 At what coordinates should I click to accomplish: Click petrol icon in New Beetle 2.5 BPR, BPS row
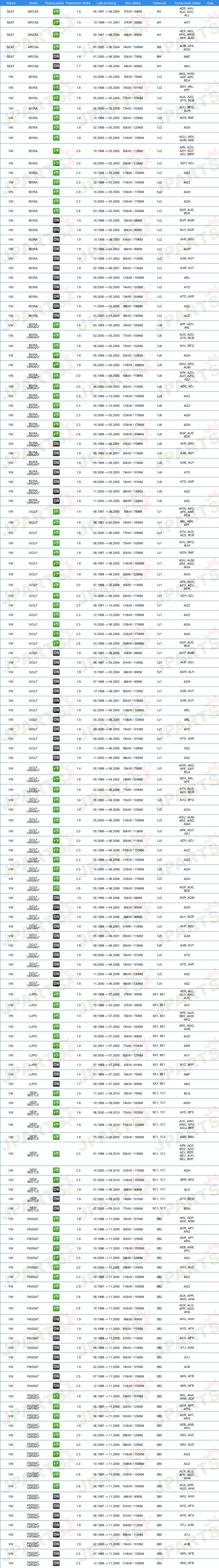56,1180
